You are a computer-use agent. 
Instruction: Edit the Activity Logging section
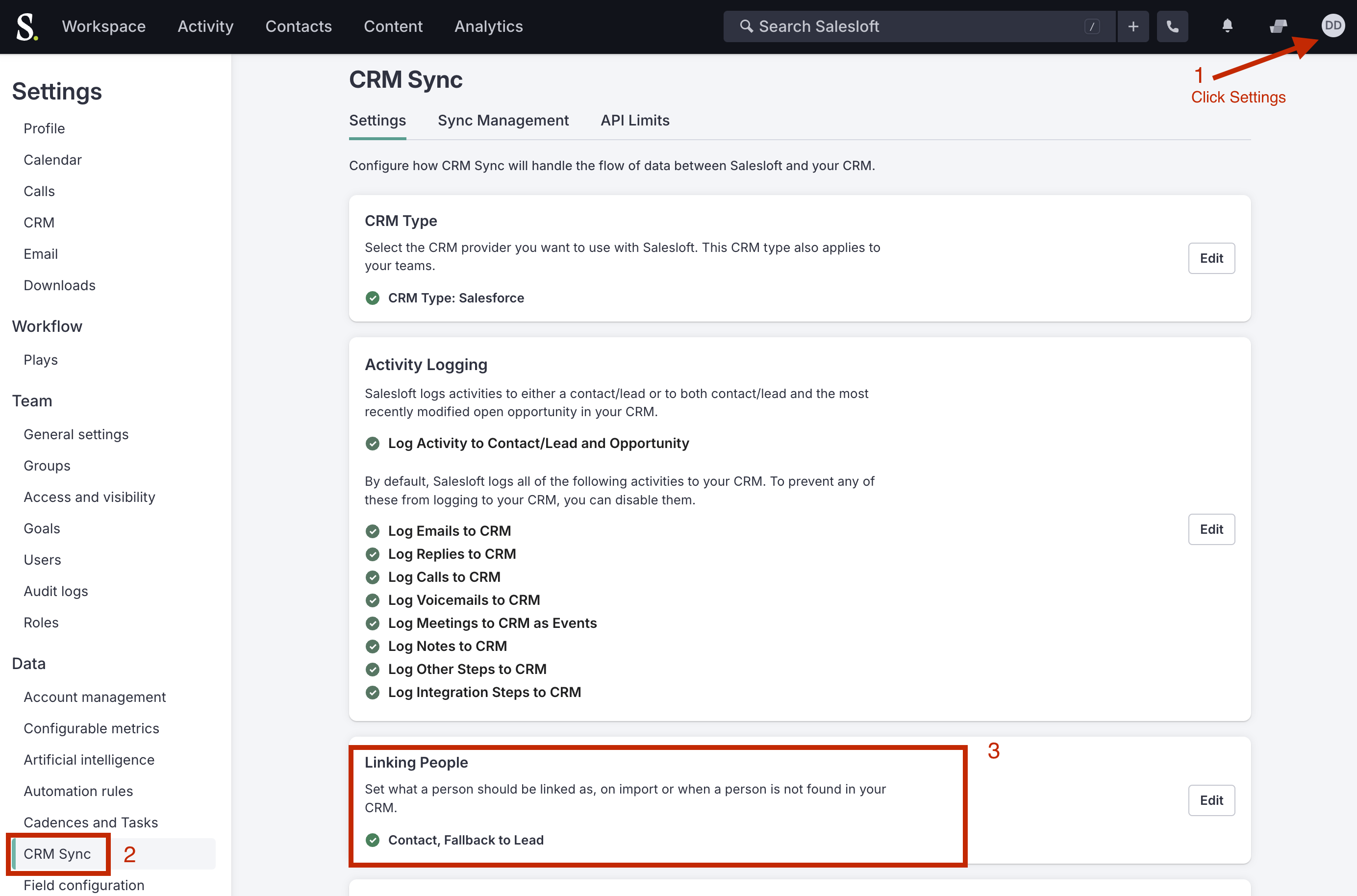[x=1211, y=529]
